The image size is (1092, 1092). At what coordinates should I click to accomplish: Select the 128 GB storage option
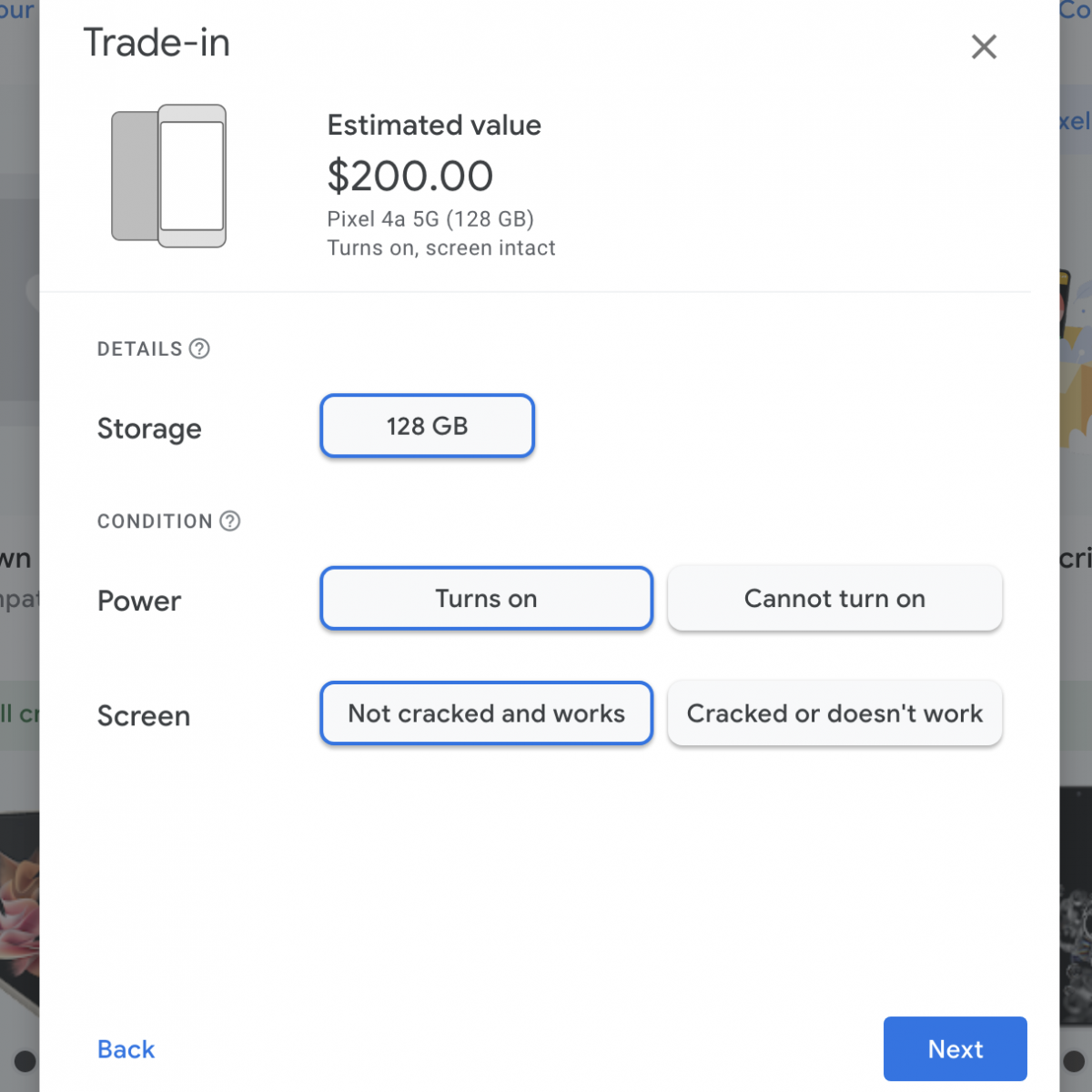click(x=427, y=426)
